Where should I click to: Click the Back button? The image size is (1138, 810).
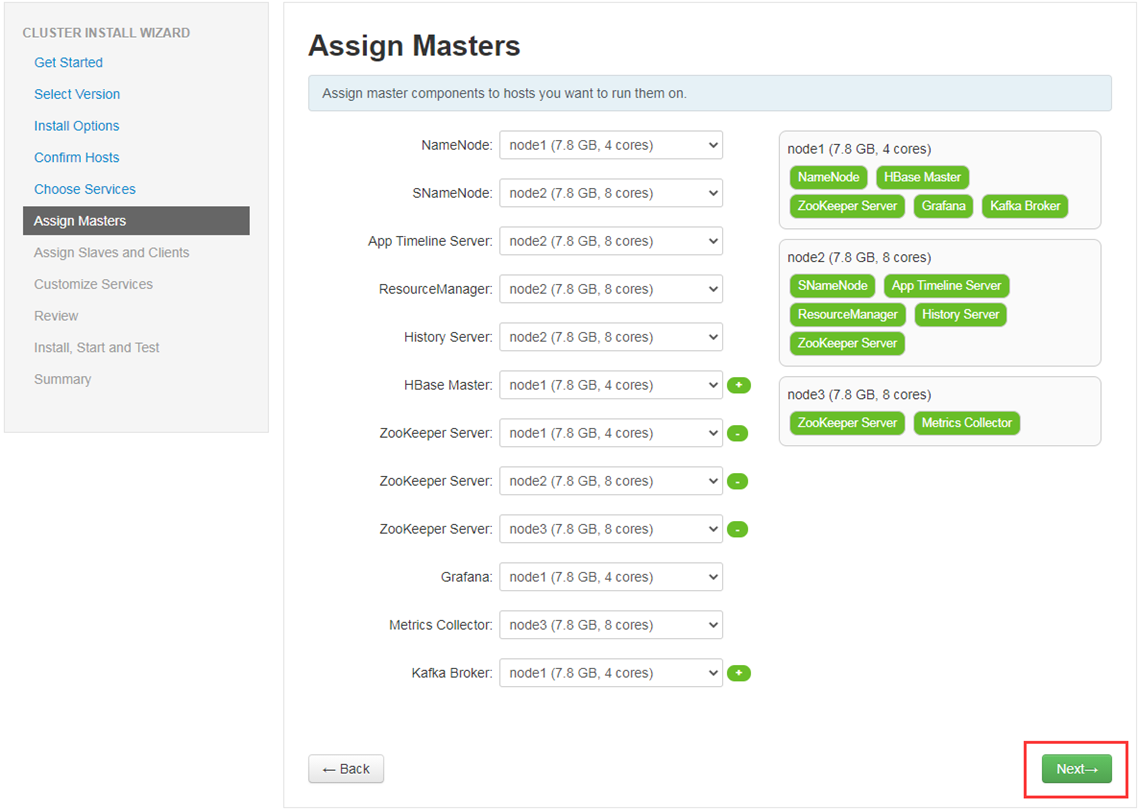346,769
